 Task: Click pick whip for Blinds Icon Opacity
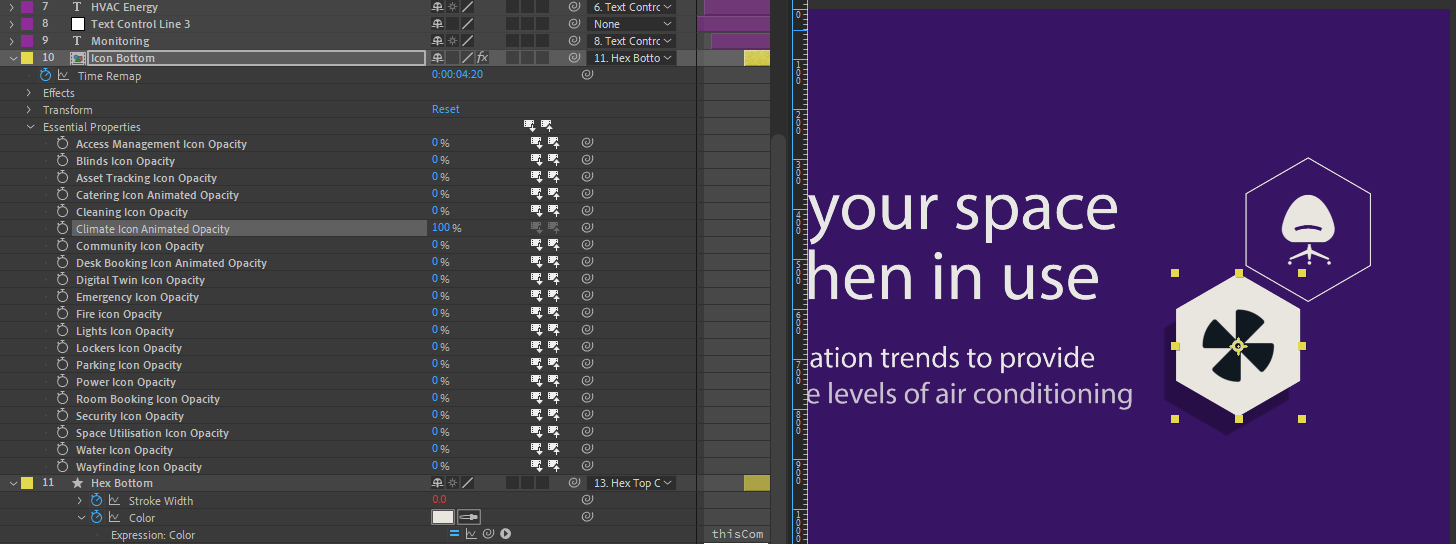588,161
